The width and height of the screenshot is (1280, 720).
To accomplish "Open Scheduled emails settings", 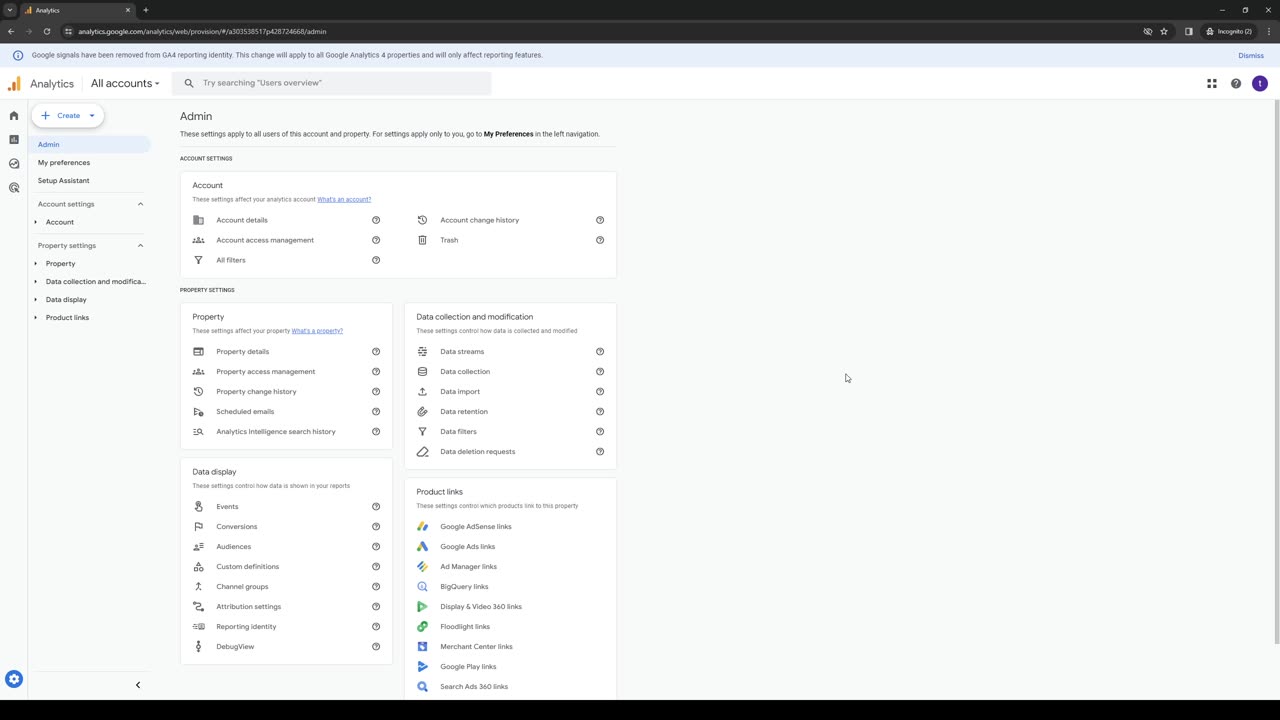I will point(245,412).
